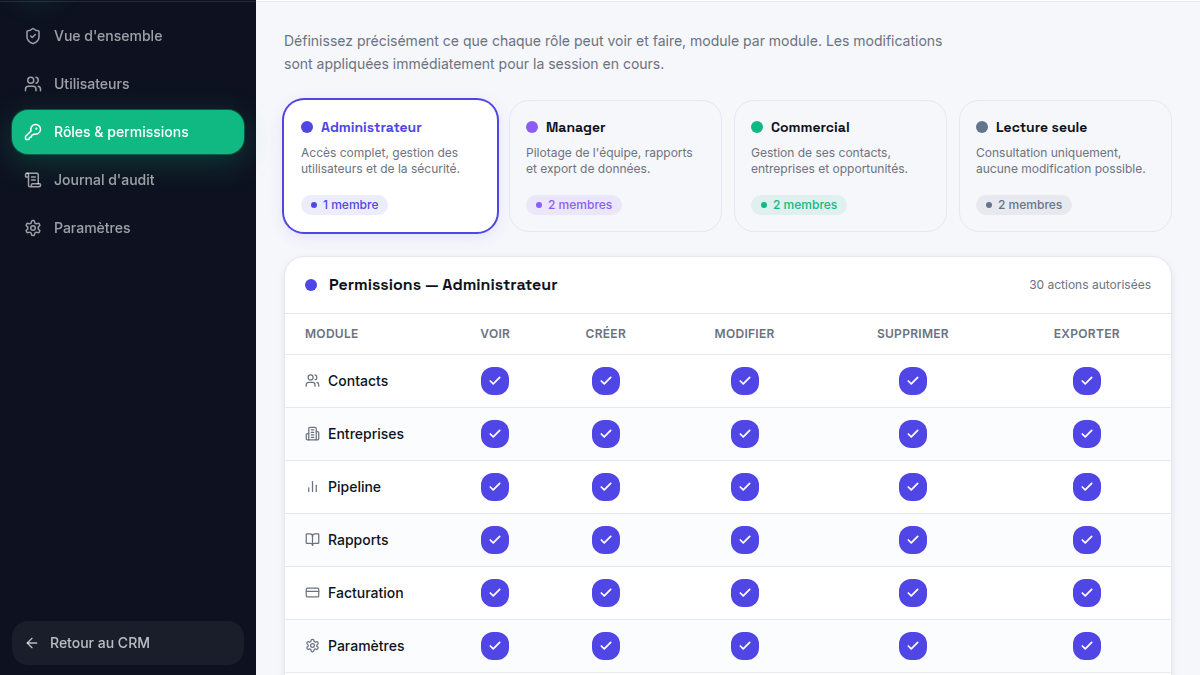Toggle Créer permission for Pipeline
1200x675 pixels.
point(606,487)
